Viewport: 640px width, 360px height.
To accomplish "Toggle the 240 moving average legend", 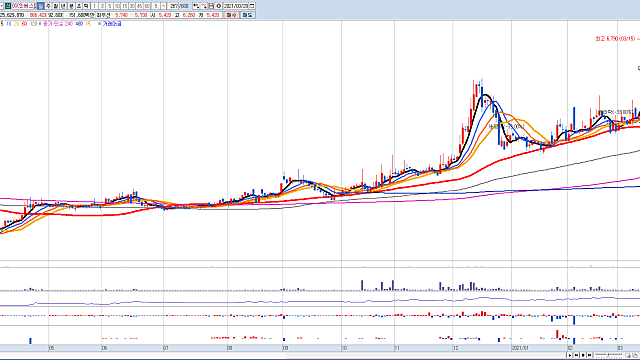I will (68, 24).
